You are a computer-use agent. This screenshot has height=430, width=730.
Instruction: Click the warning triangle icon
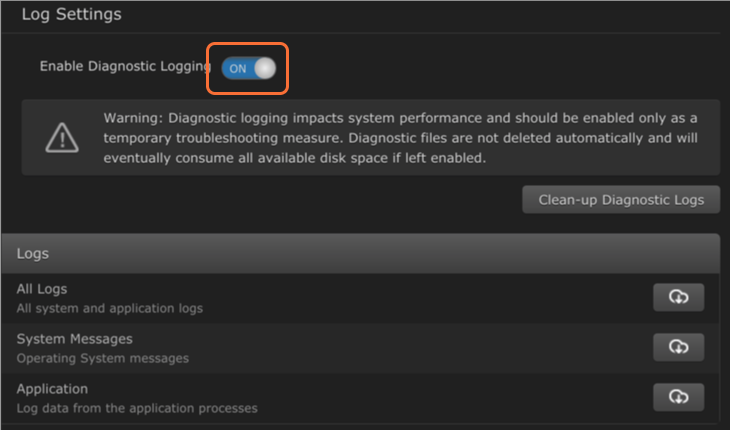pos(61,138)
